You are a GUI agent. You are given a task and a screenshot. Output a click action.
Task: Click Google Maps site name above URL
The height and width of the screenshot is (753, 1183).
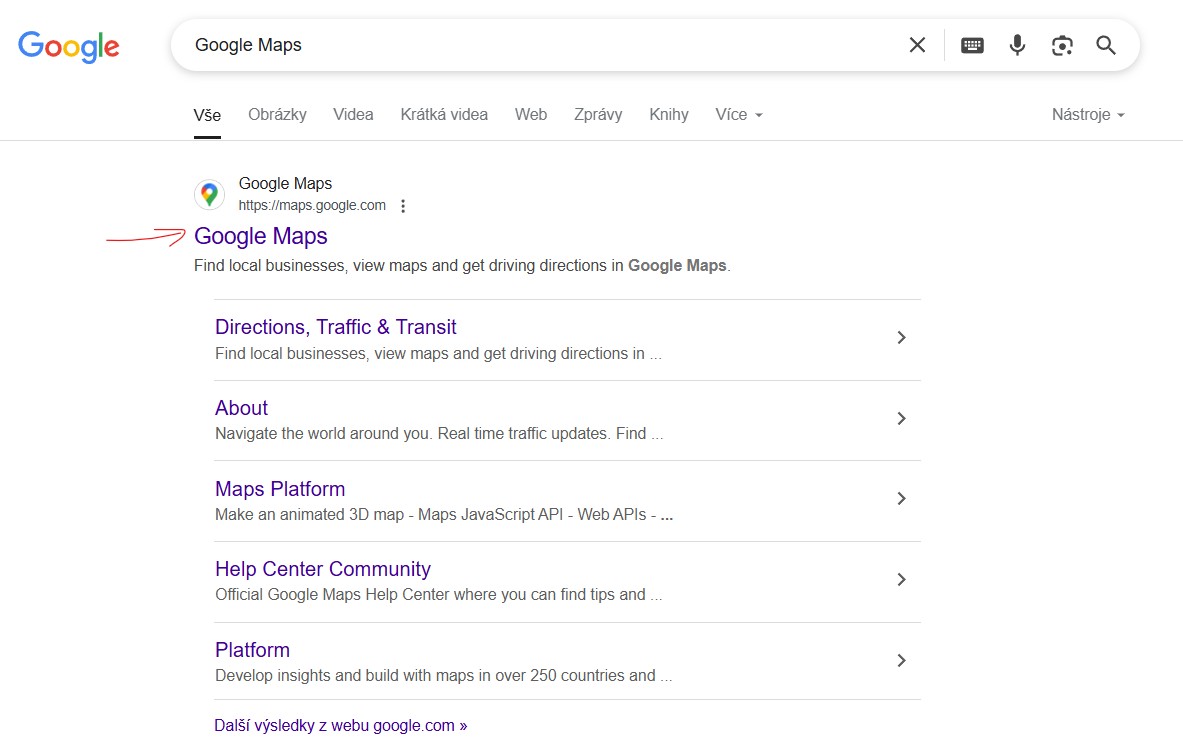[285, 183]
